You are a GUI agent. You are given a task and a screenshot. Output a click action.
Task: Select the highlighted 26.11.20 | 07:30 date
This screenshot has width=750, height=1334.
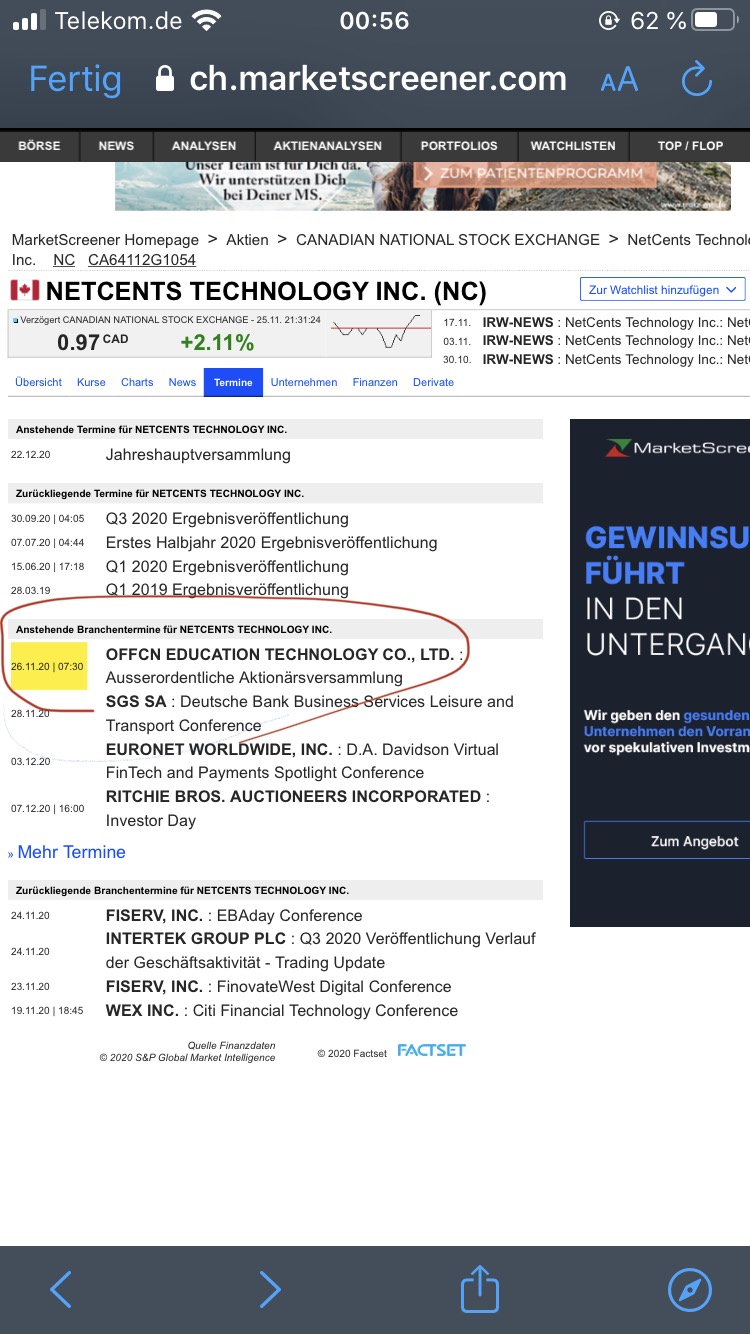[47, 666]
